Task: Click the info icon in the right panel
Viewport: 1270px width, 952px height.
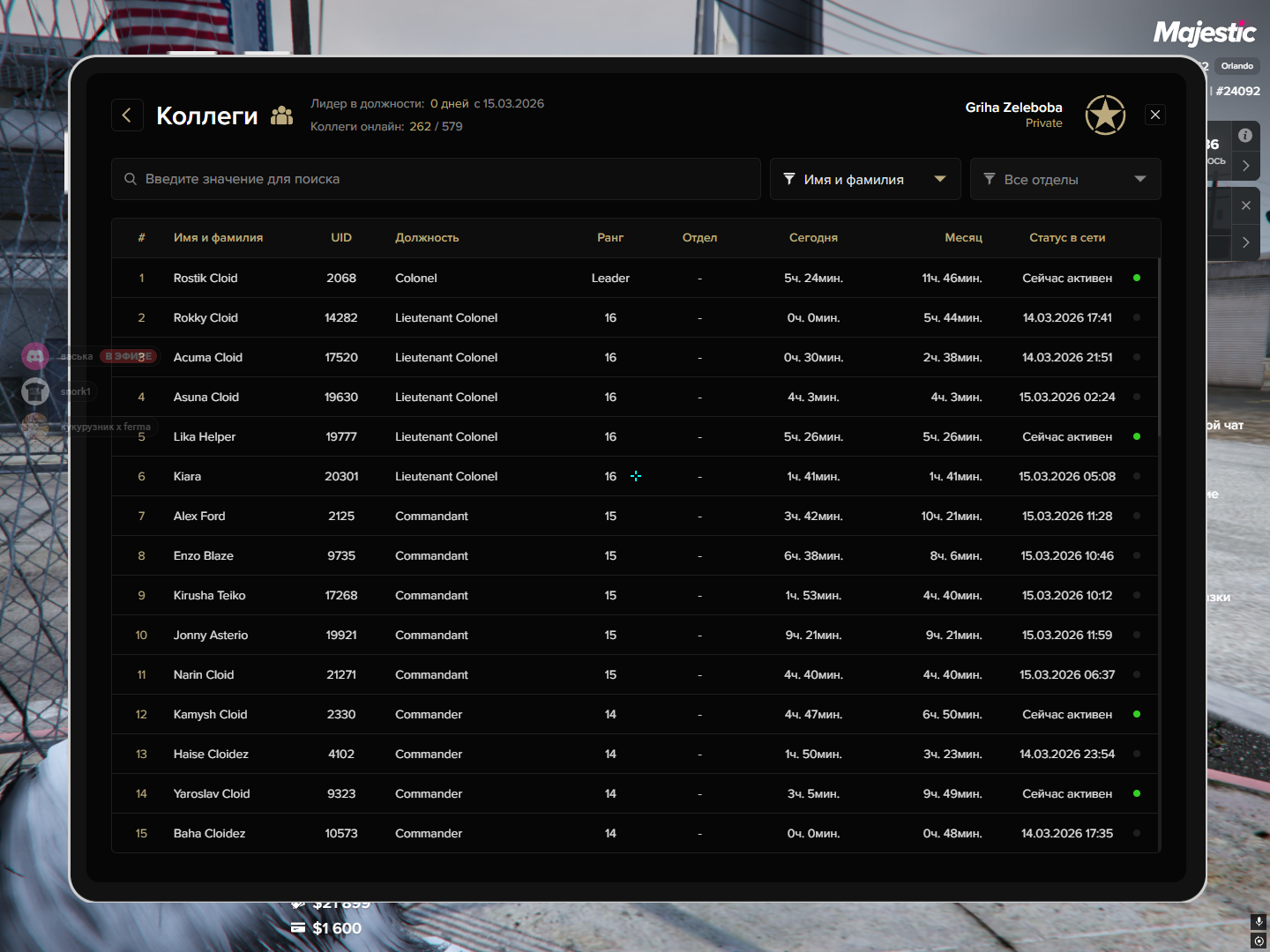Action: click(x=1244, y=135)
